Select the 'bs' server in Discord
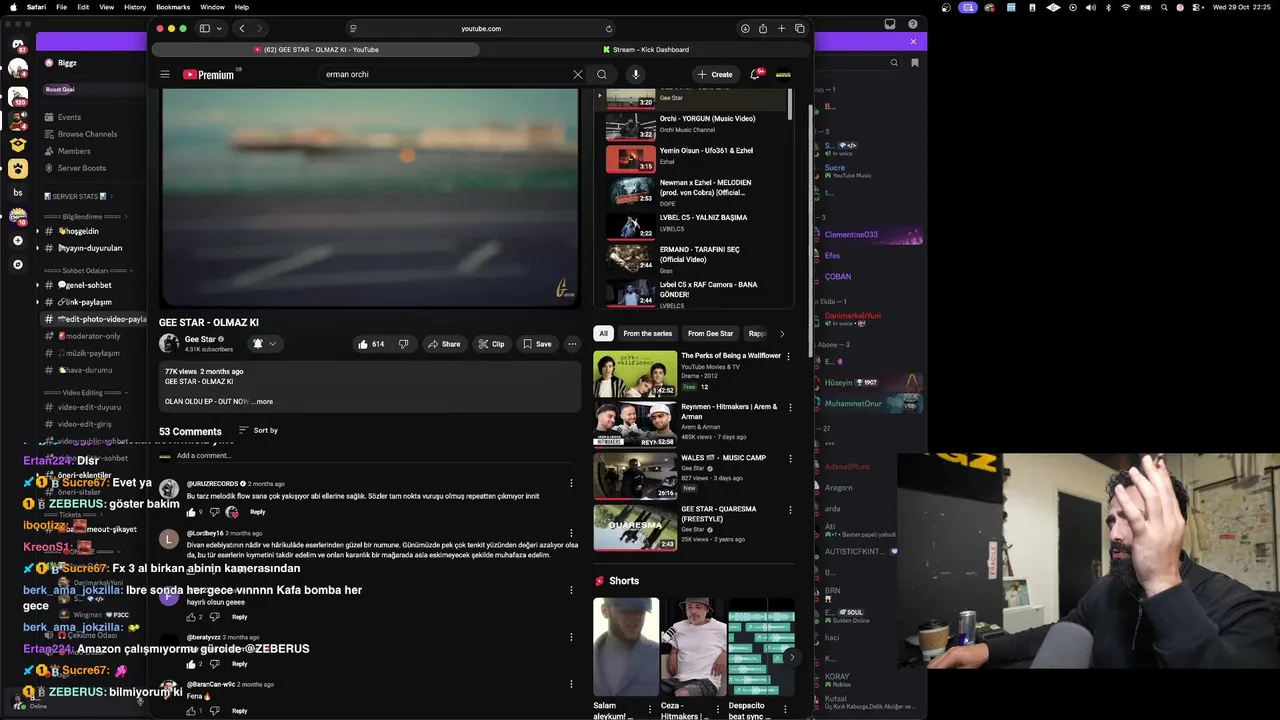 click(18, 193)
